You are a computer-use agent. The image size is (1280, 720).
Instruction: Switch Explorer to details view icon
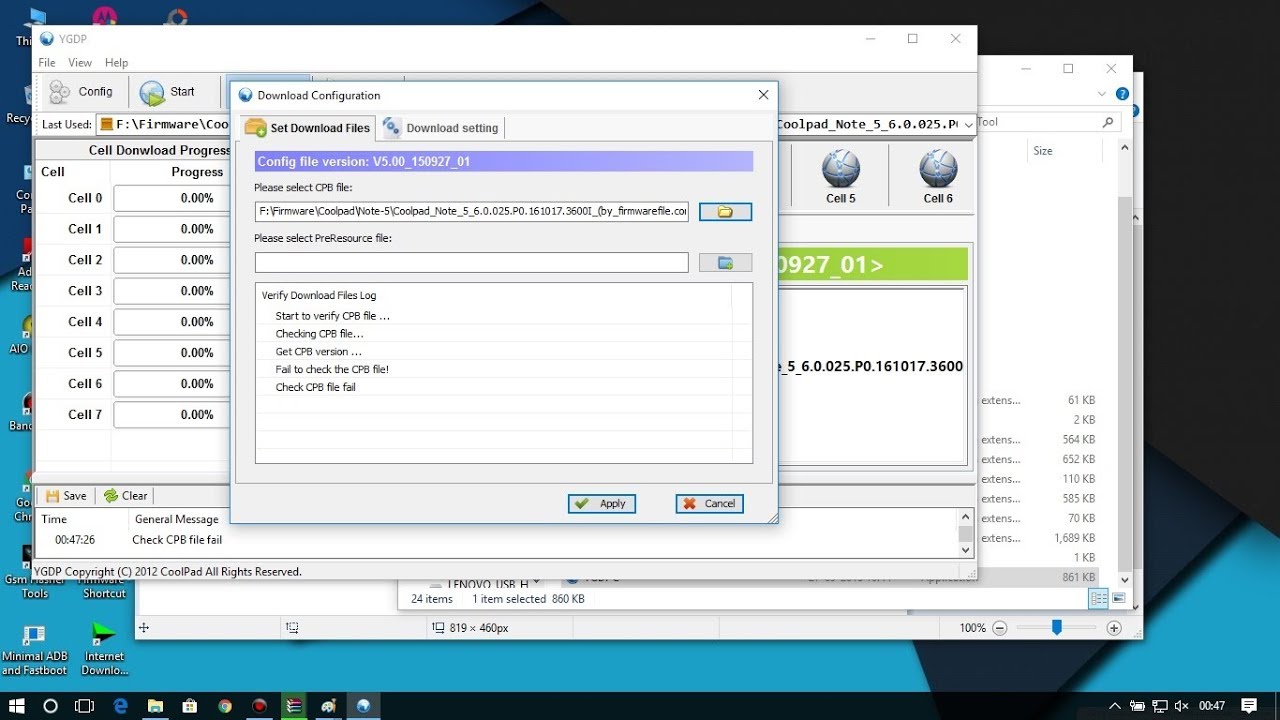(1099, 599)
